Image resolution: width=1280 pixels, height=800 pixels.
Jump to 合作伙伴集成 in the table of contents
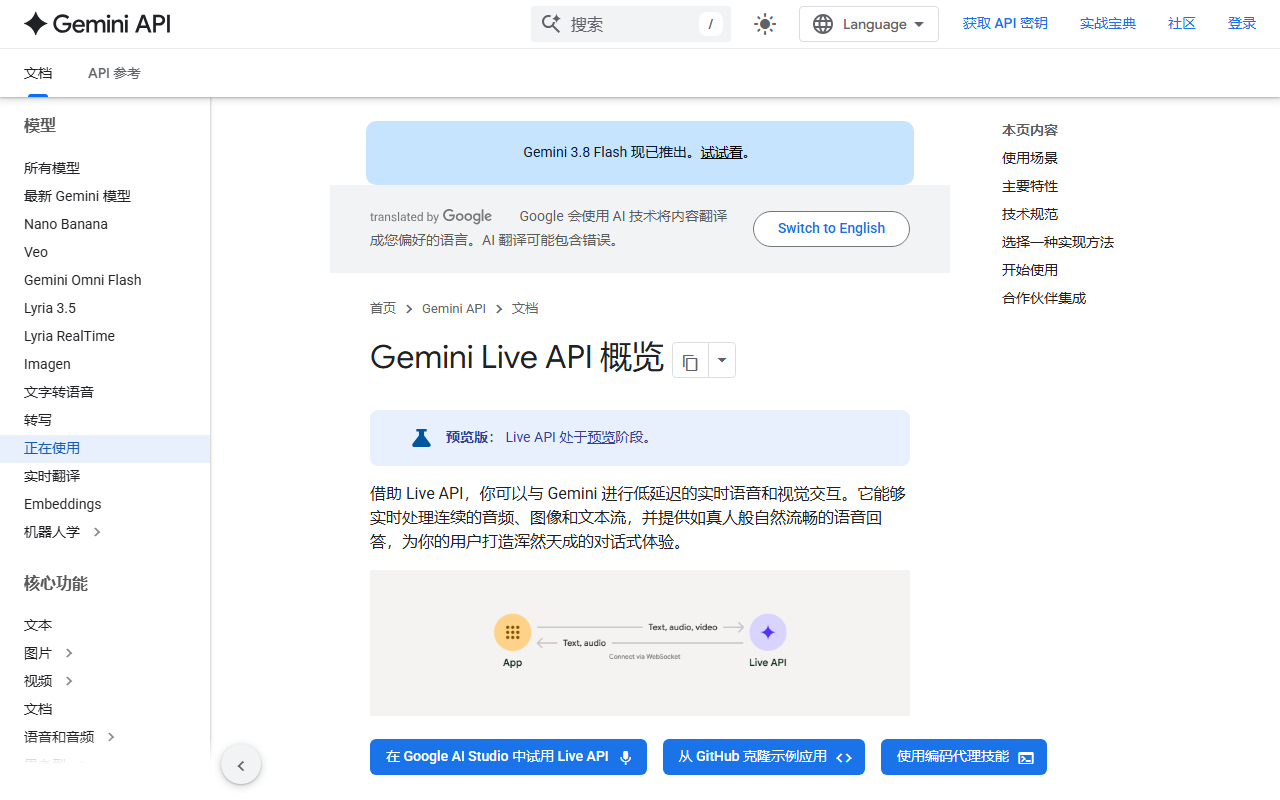pos(1044,298)
